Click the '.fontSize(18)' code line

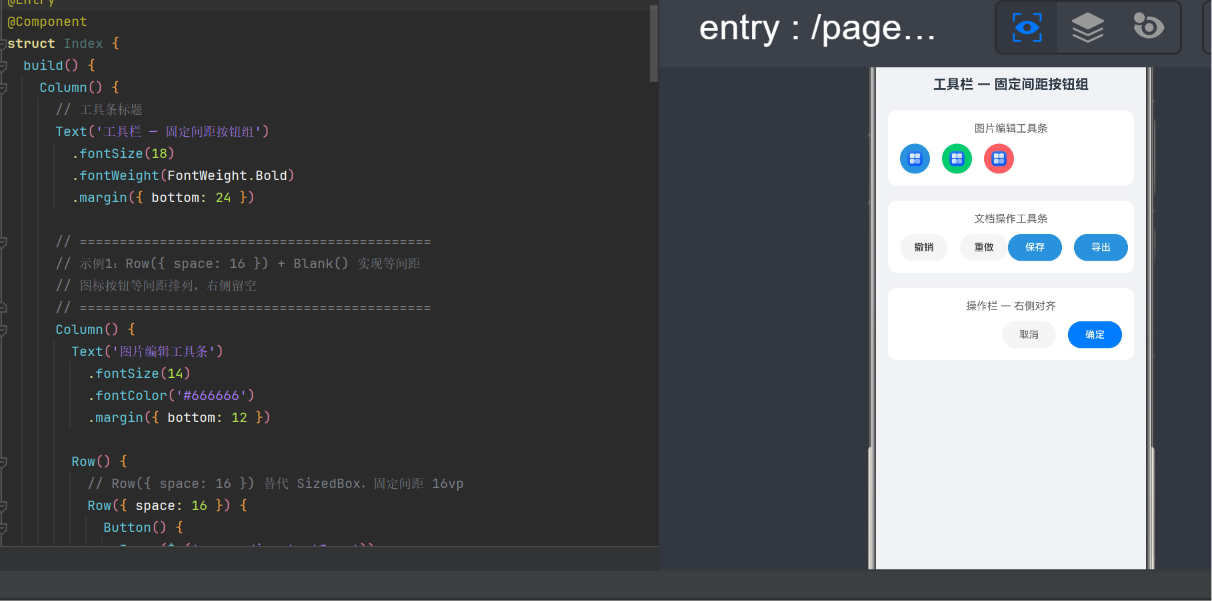(123, 153)
